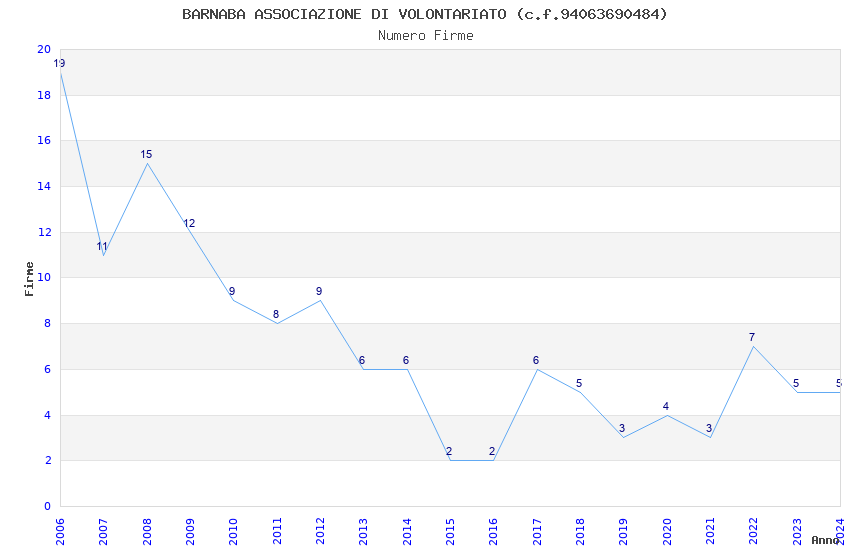
Task: Click the subtitle Numero Firme
Action: pos(426,36)
